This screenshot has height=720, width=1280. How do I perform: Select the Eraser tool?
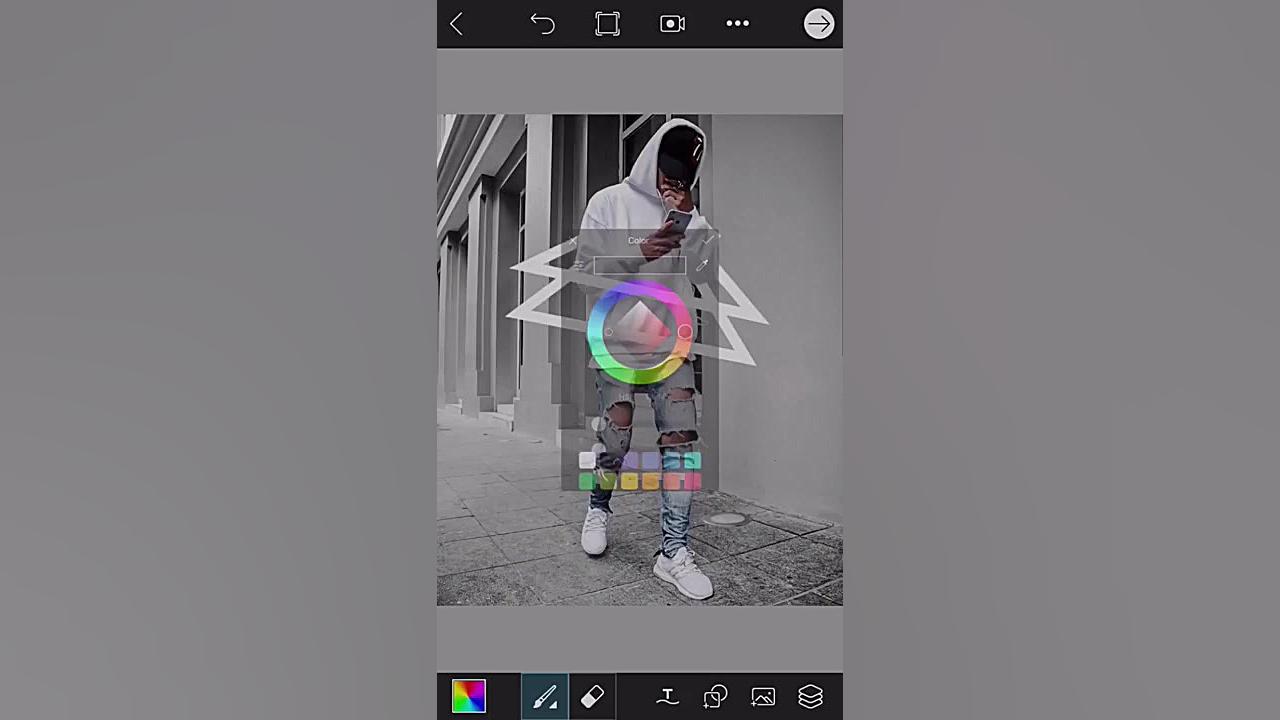(x=592, y=696)
